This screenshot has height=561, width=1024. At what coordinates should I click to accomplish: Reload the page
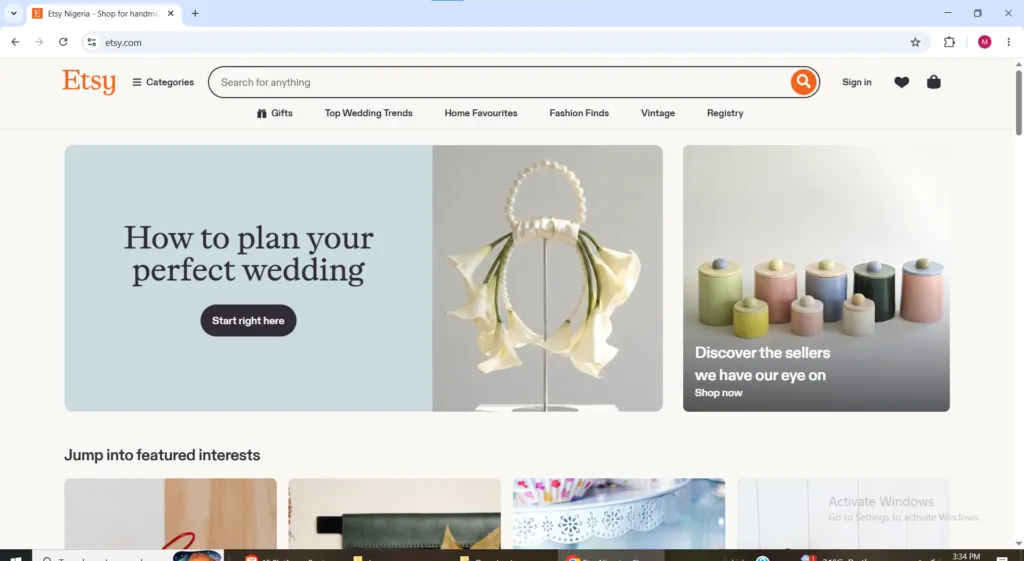63,42
